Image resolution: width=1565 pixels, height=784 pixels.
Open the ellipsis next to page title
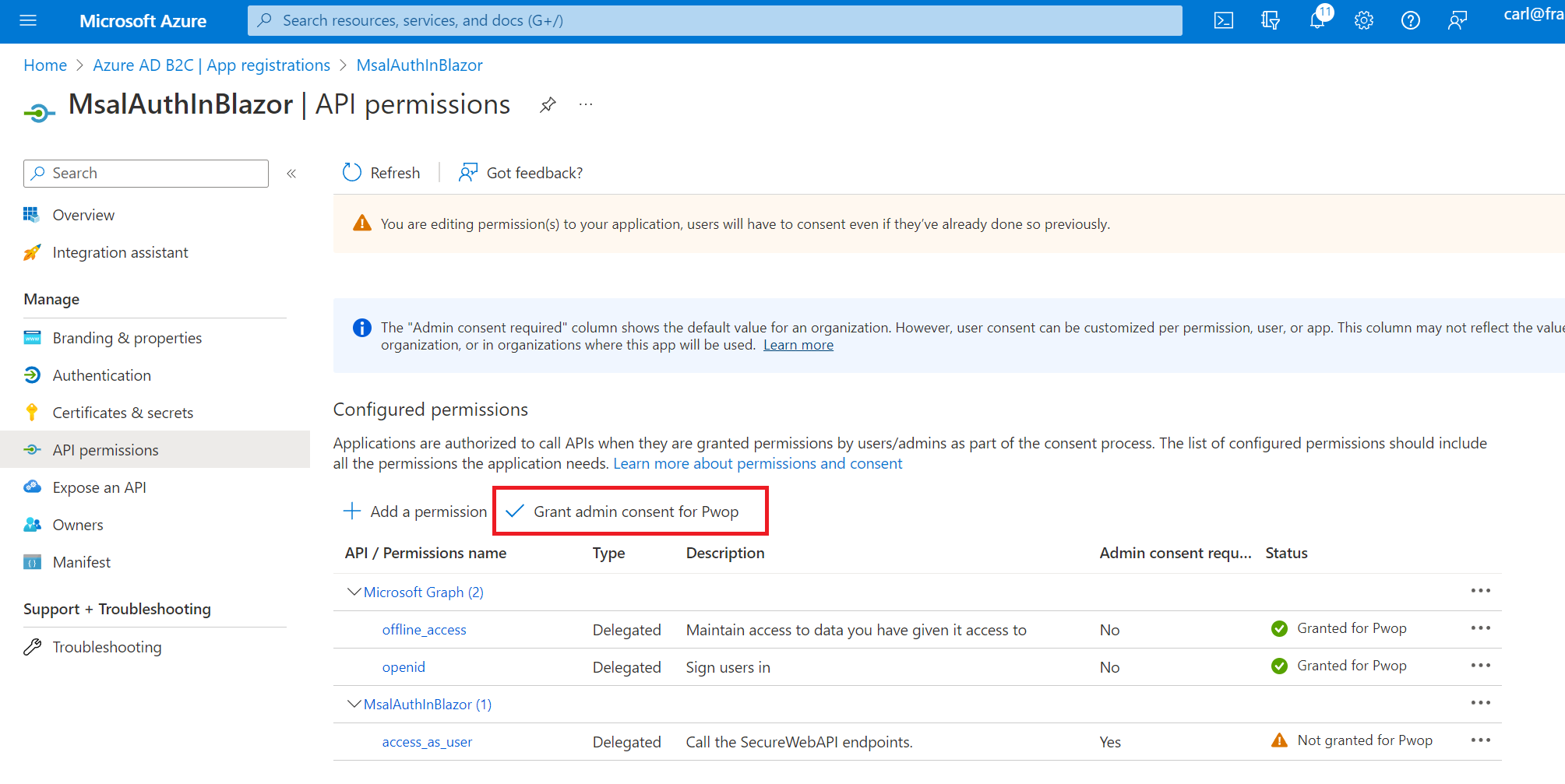point(586,104)
